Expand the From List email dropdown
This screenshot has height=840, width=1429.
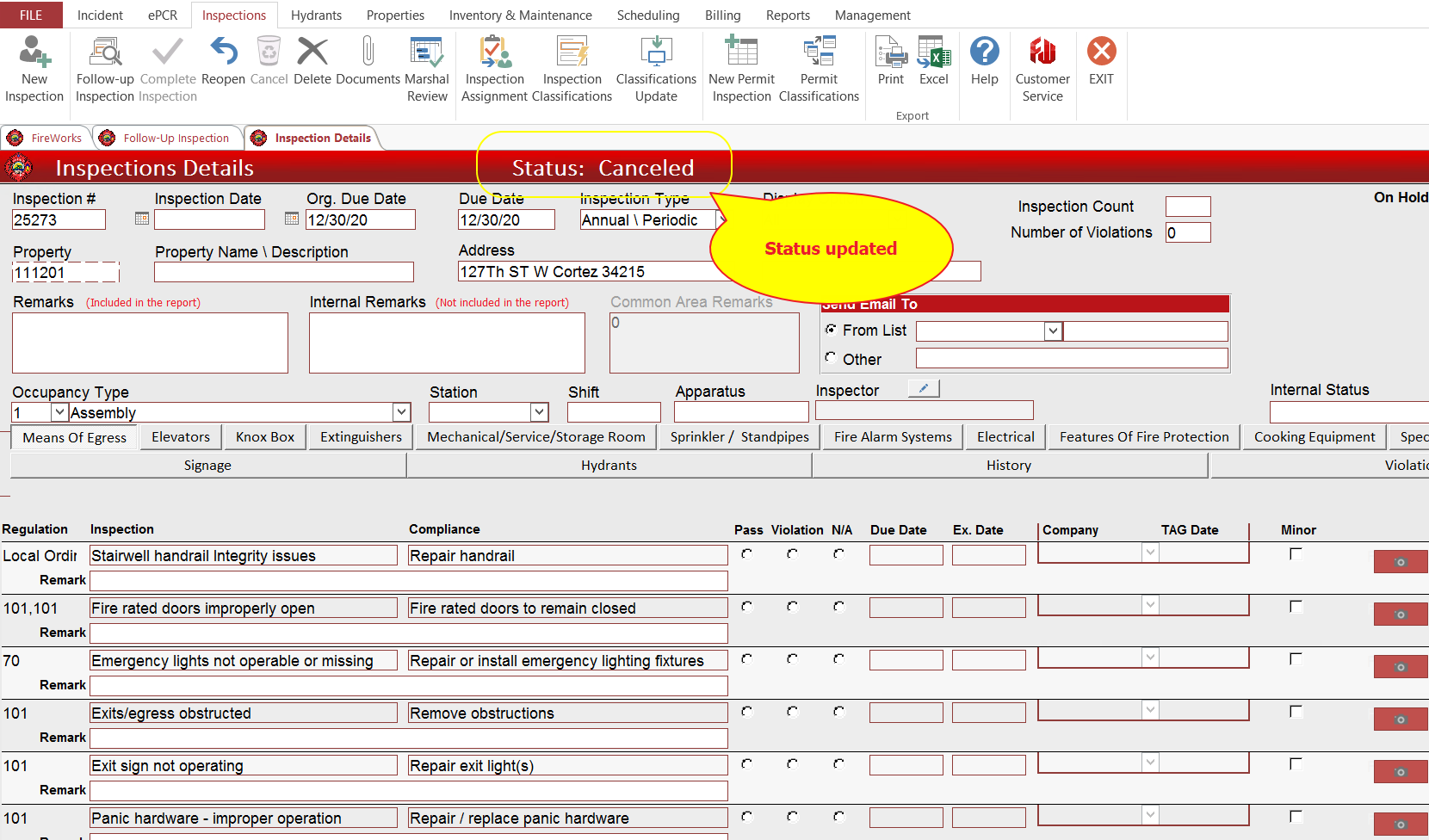tap(1052, 331)
